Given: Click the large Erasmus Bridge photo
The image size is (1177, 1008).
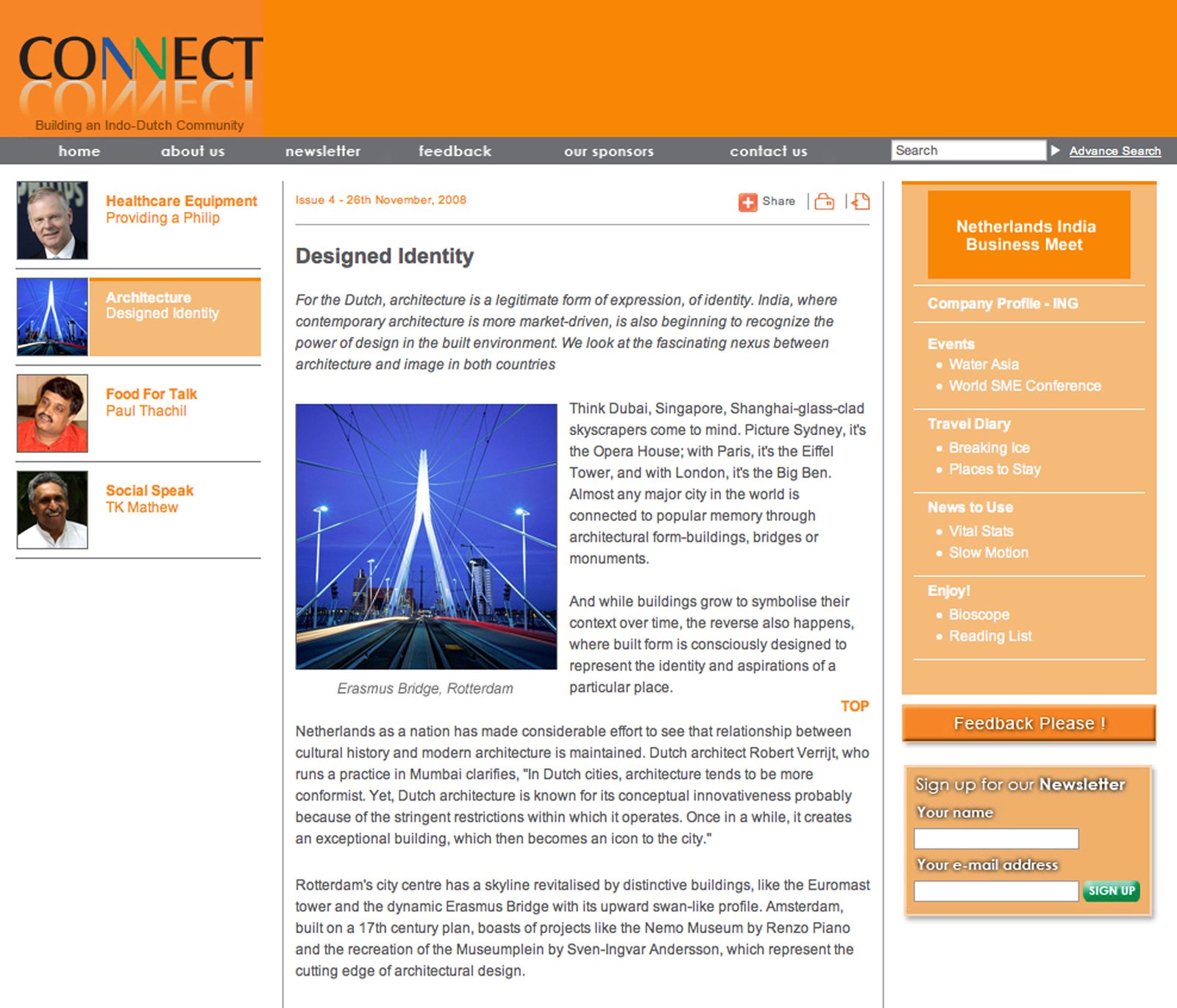Looking at the screenshot, I should pos(426,536).
